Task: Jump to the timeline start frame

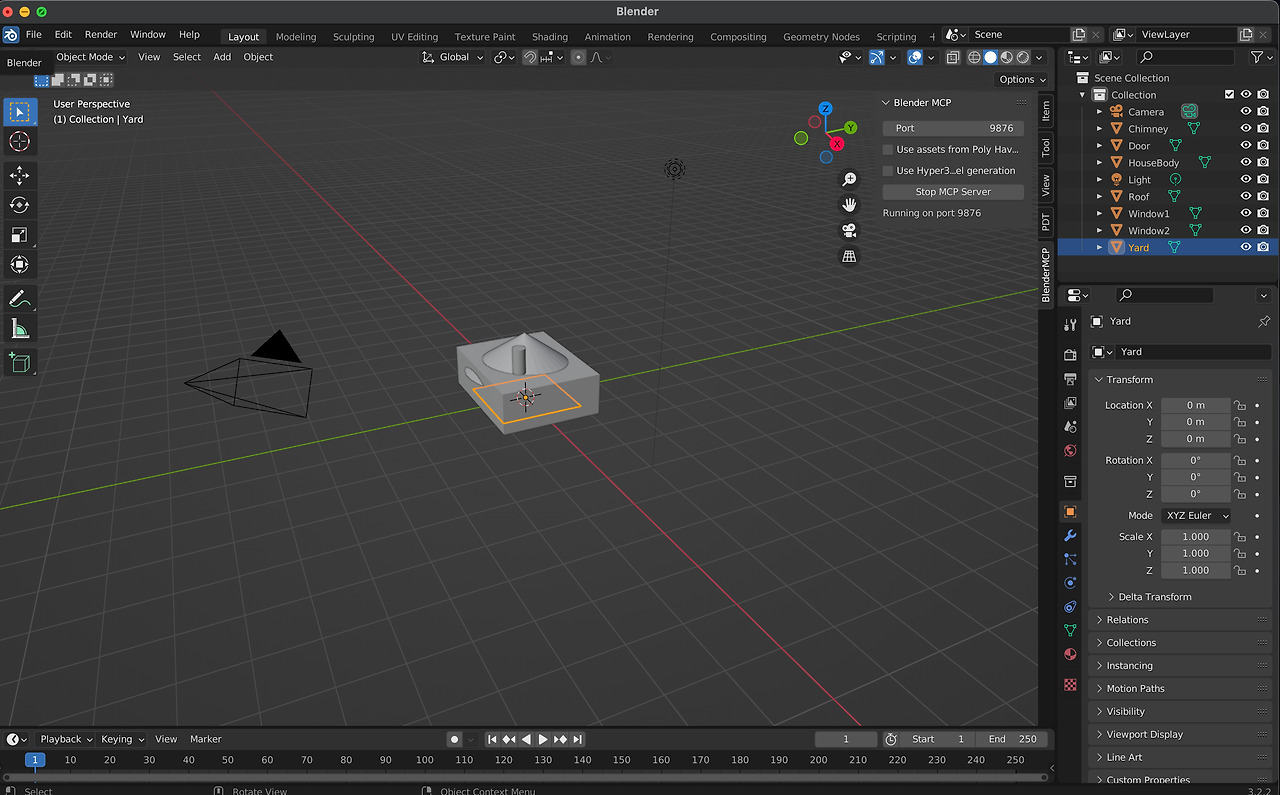Action: click(492, 739)
